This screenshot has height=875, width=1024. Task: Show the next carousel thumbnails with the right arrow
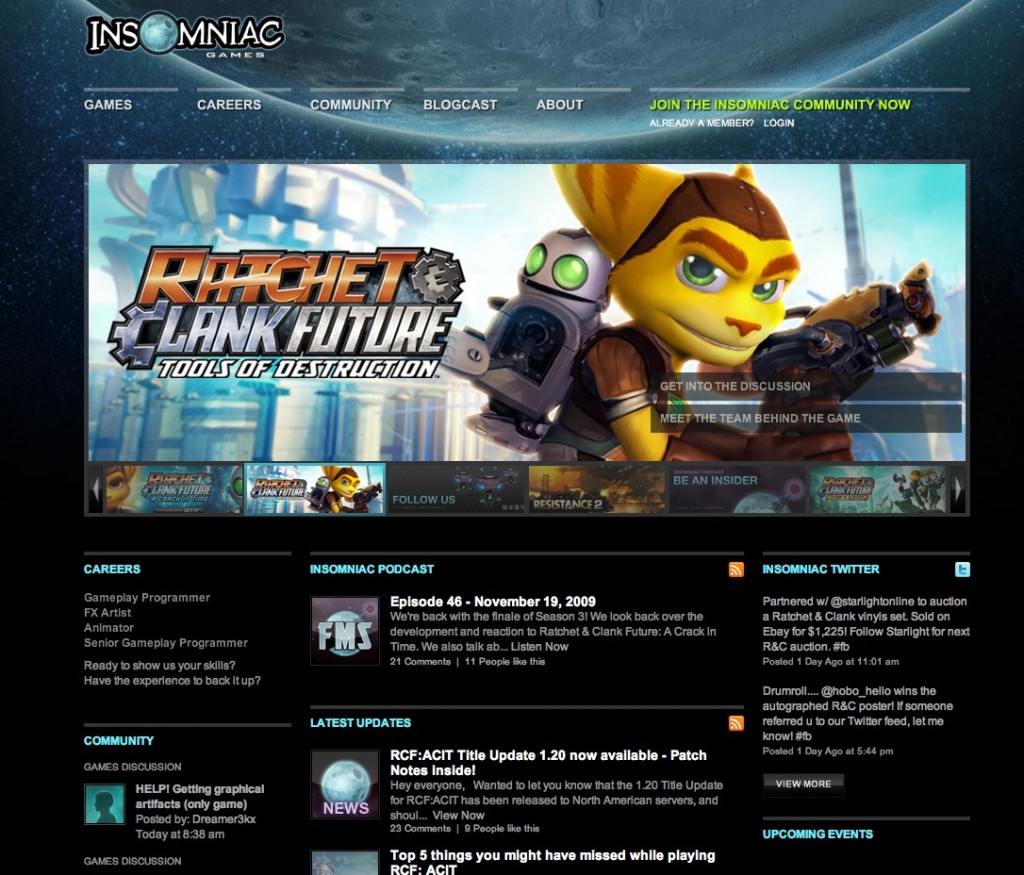click(958, 488)
